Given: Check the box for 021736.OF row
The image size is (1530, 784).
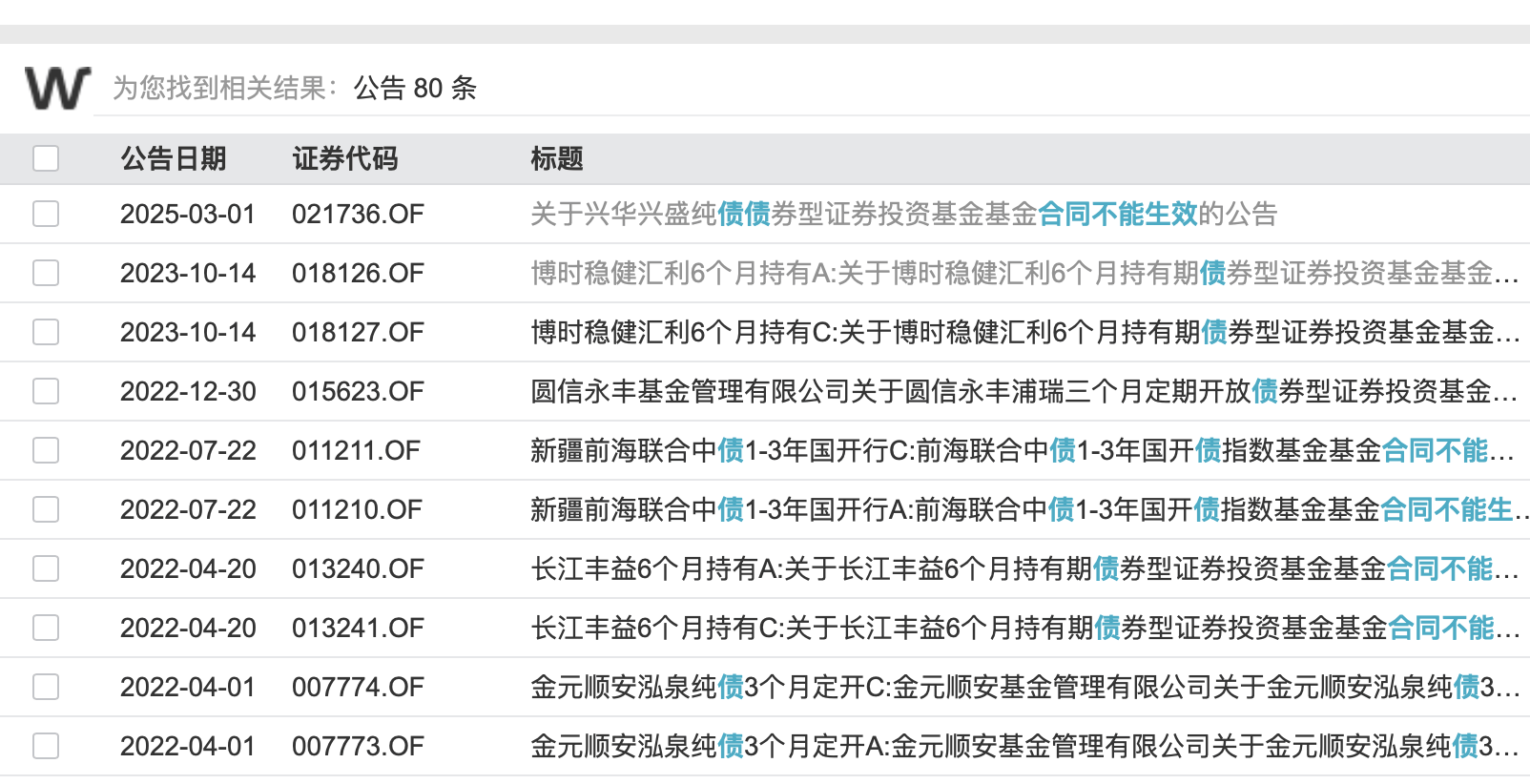Looking at the screenshot, I should click(46, 214).
